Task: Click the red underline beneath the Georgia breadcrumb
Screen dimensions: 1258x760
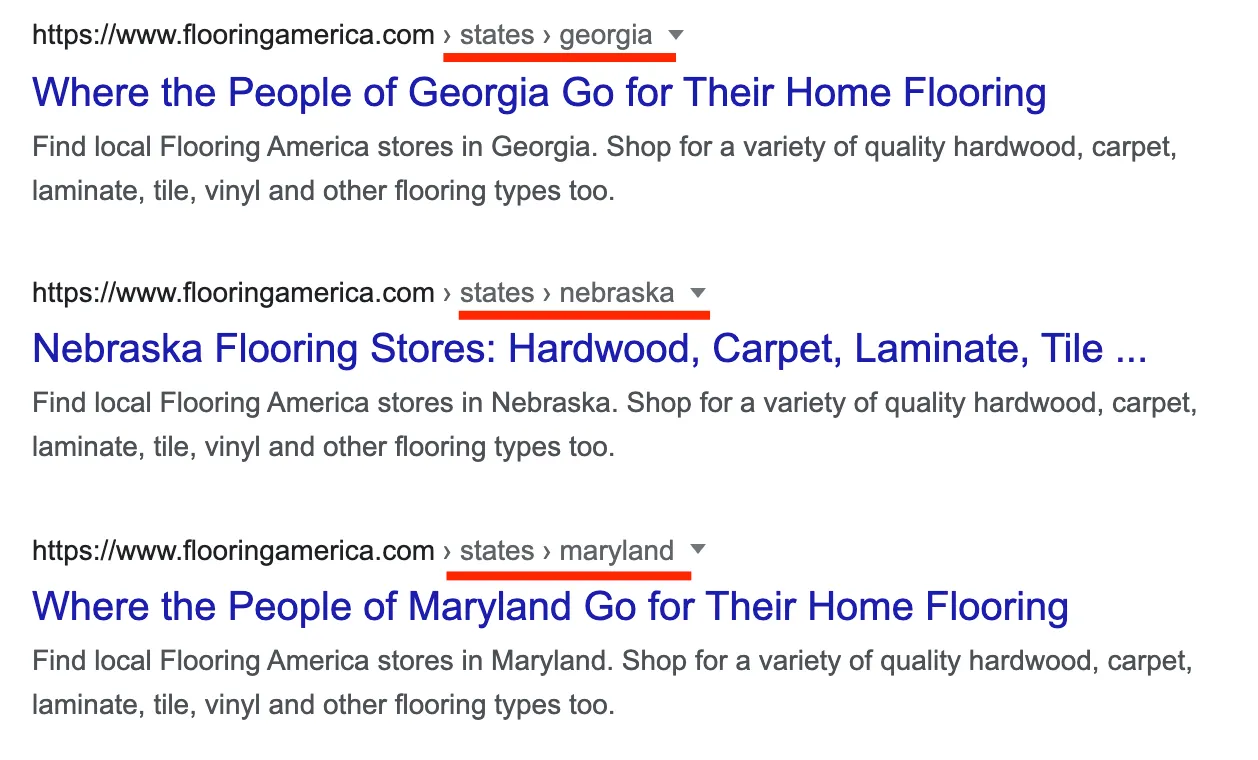Action: pyautogui.click(x=559, y=58)
